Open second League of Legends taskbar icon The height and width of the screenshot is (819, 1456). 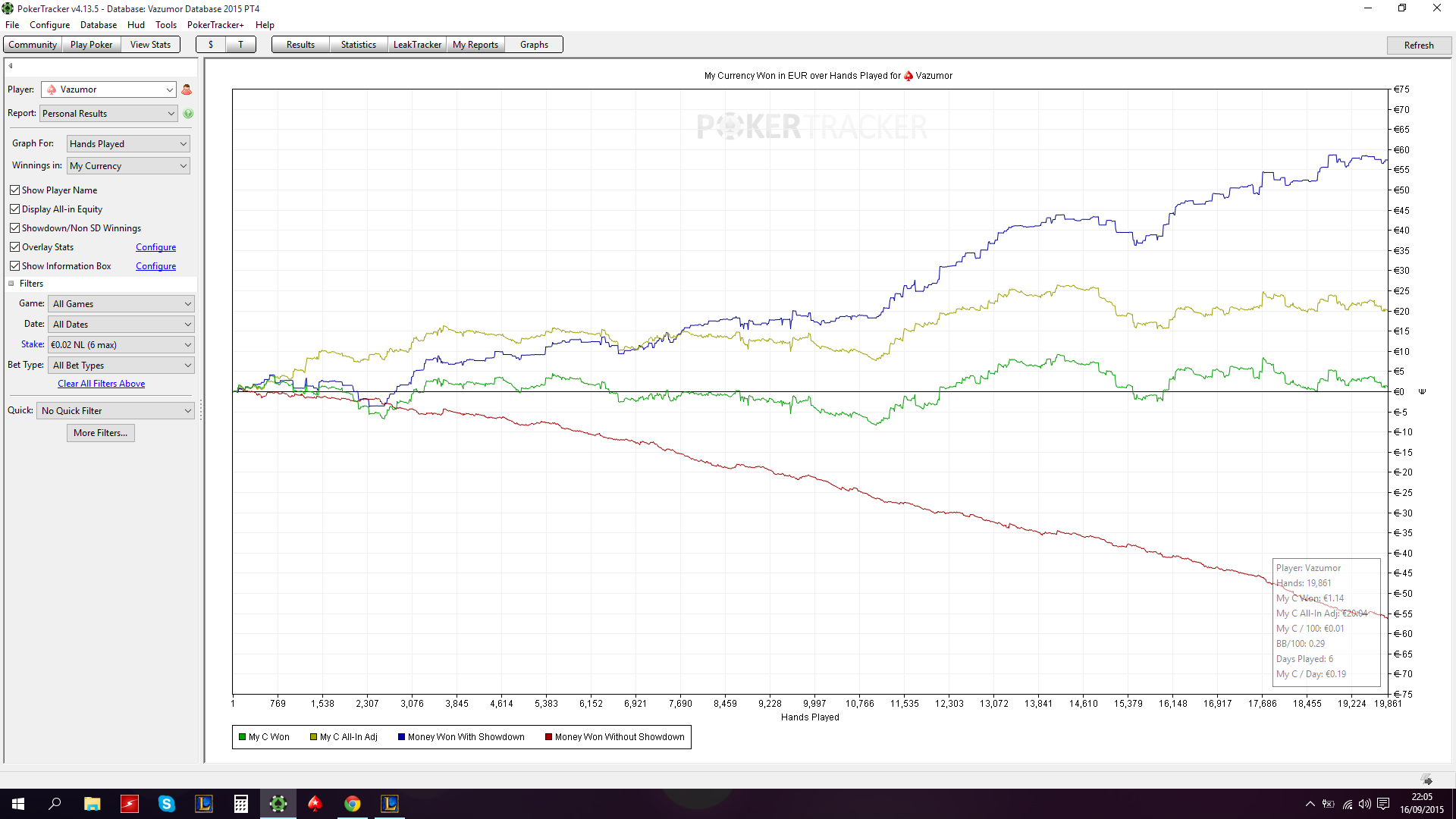(x=390, y=804)
